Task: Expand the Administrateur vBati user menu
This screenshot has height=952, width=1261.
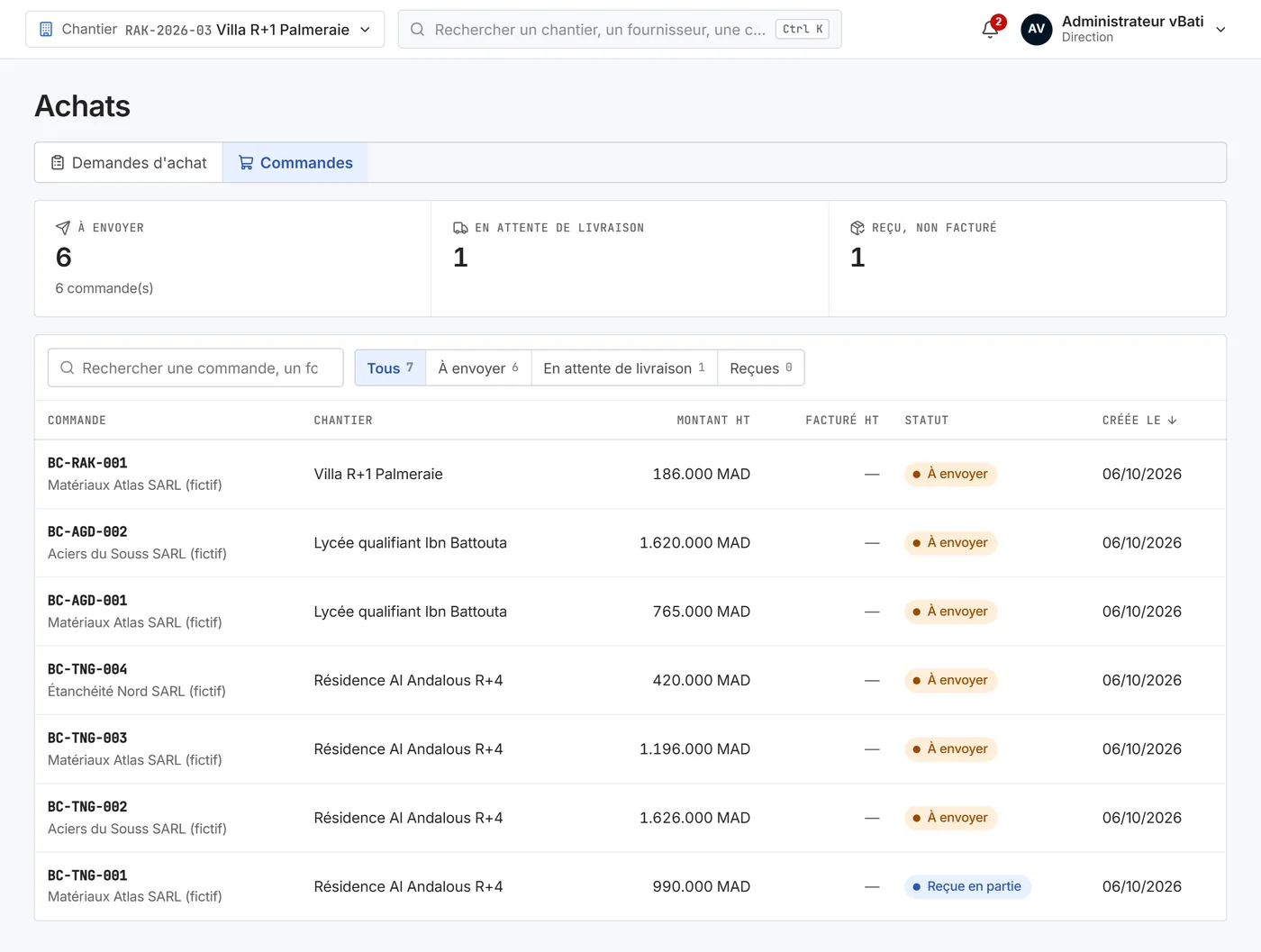Action: coord(1125,30)
